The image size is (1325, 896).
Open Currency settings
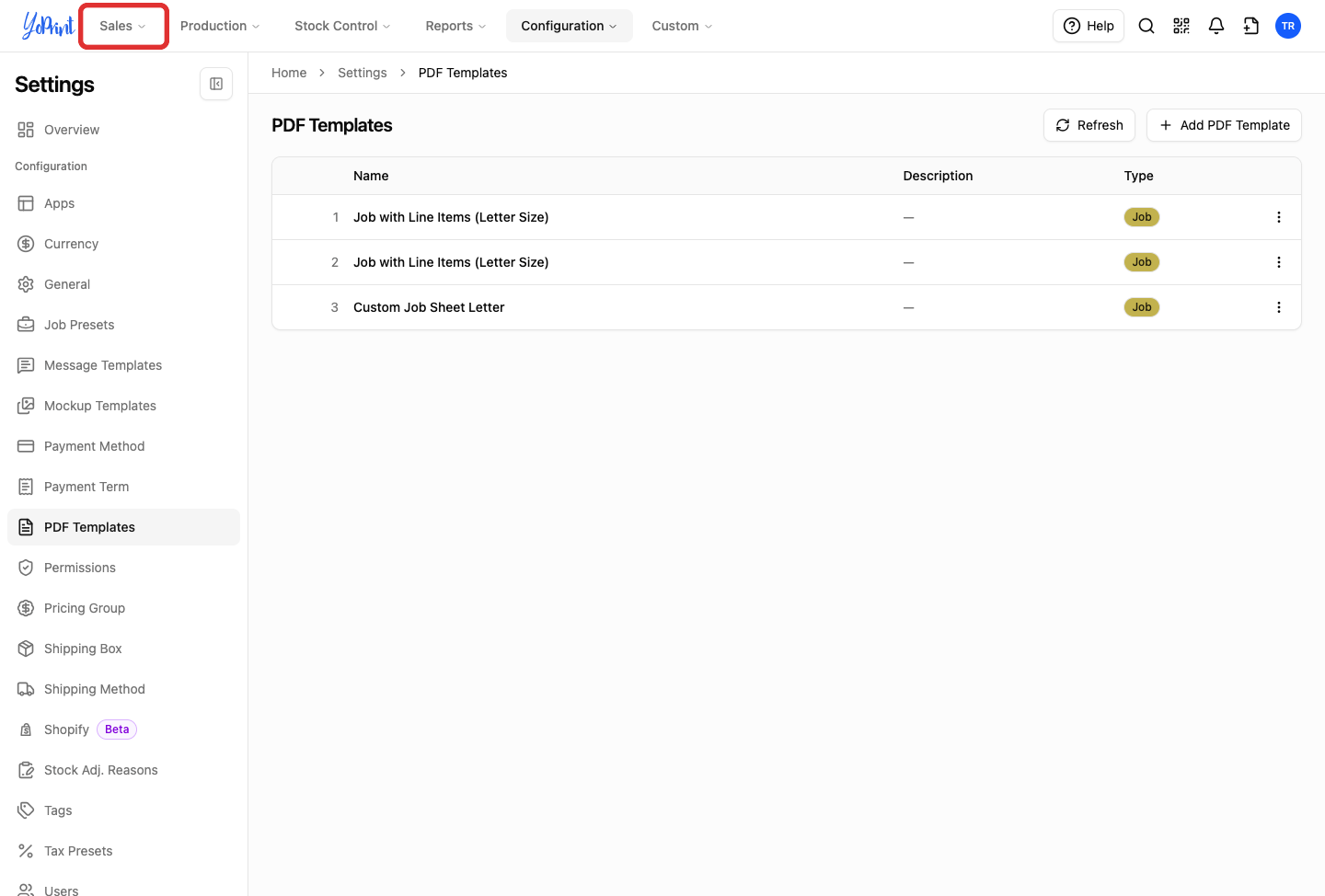click(x=123, y=244)
